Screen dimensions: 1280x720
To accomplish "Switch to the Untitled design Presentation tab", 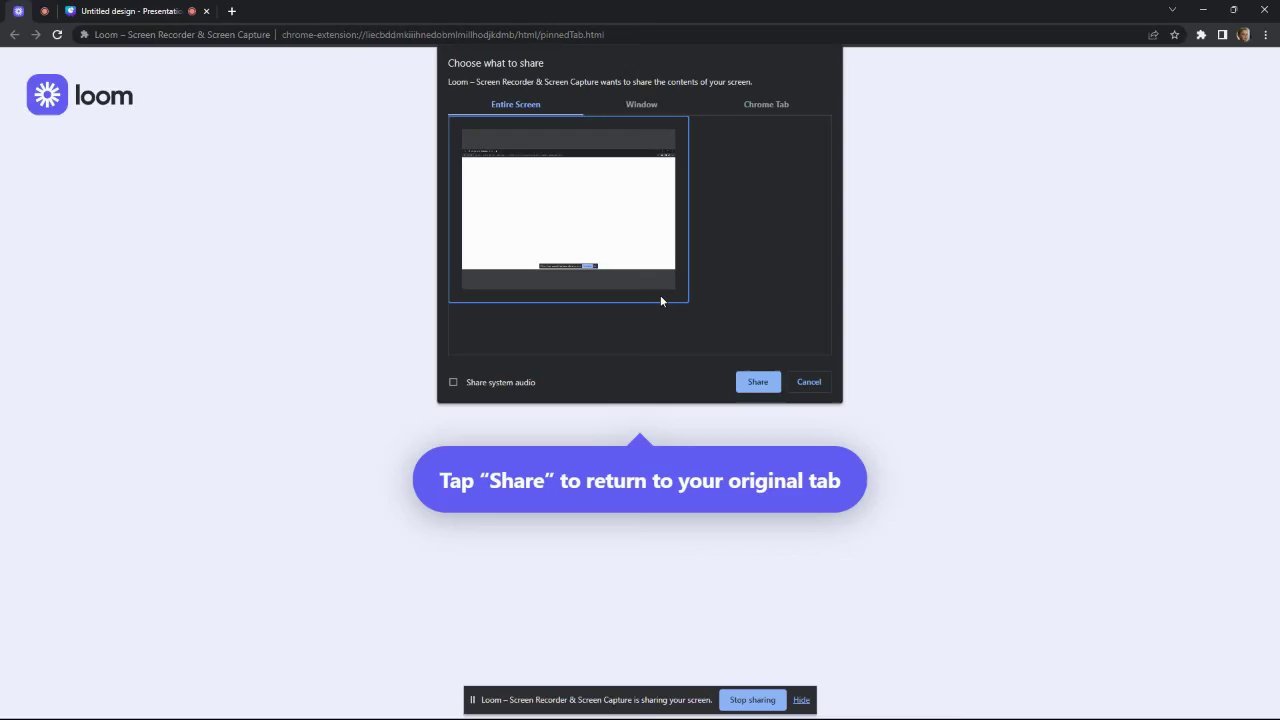I will click(x=131, y=11).
